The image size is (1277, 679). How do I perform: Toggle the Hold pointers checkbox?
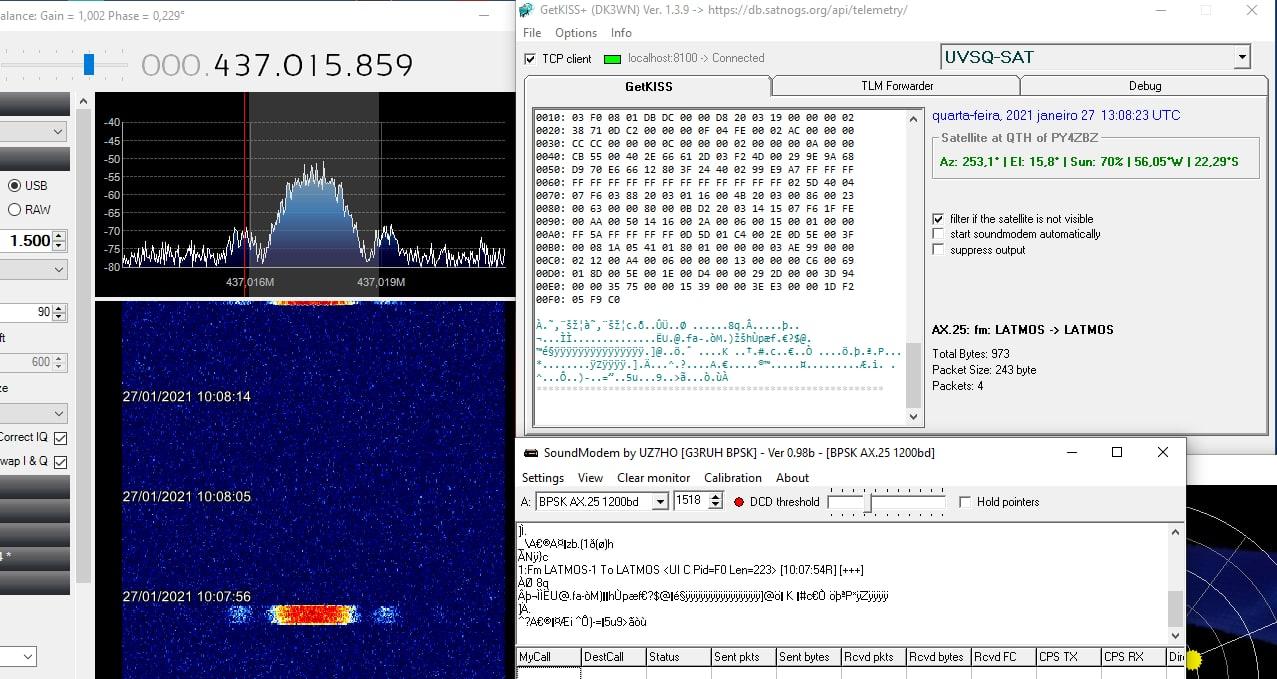pos(965,502)
